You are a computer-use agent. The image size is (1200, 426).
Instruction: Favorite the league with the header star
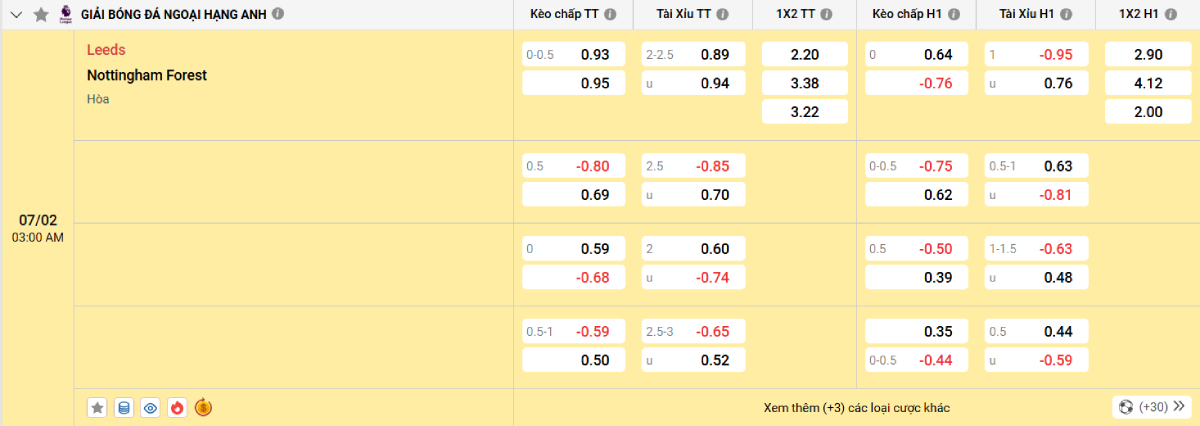[x=40, y=15]
